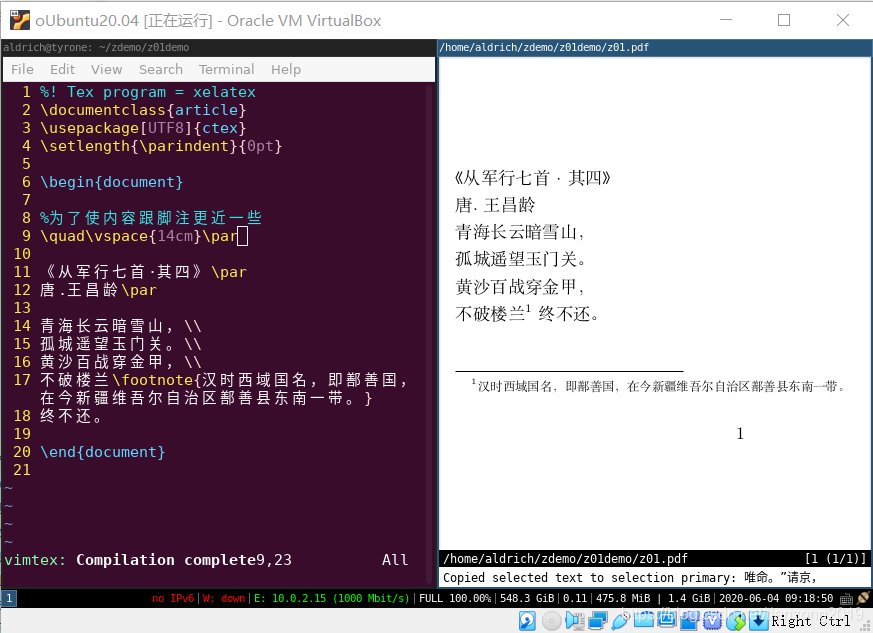This screenshot has width=873, height=633.
Task: Click the mouse integration green arrow icon
Action: point(736,621)
